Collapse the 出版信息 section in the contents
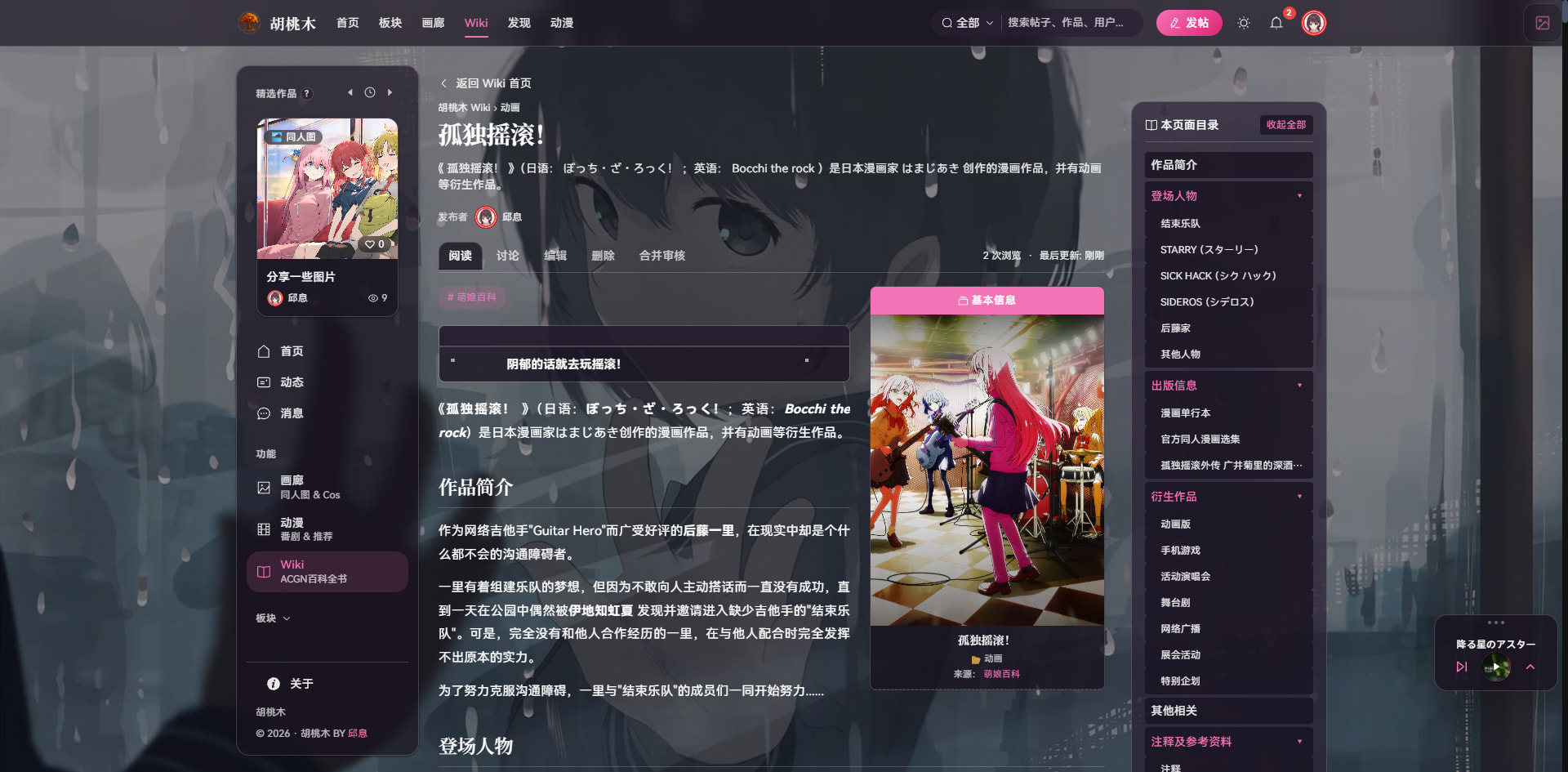 point(1299,386)
